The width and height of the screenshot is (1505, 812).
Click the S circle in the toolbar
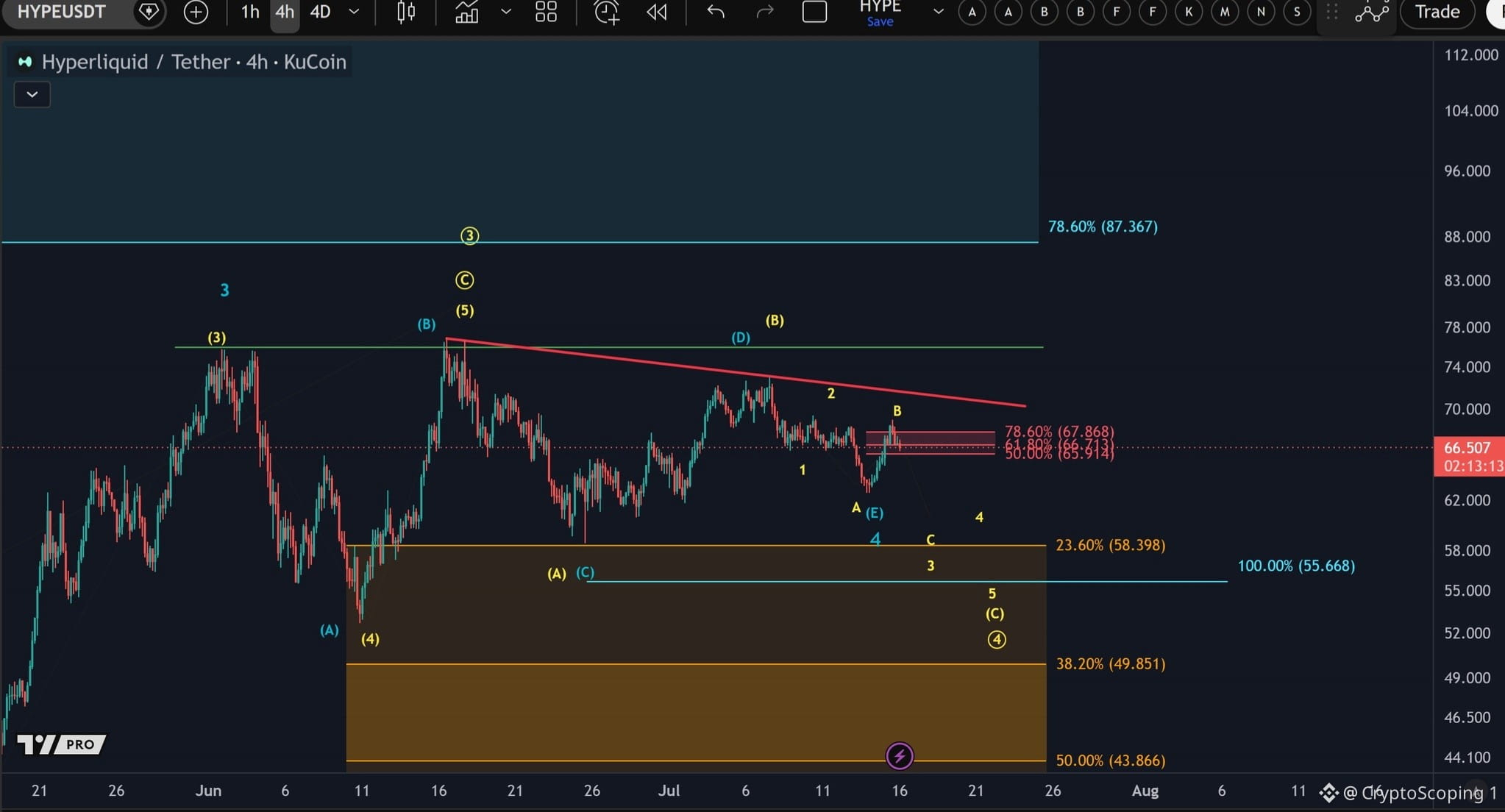[1297, 12]
